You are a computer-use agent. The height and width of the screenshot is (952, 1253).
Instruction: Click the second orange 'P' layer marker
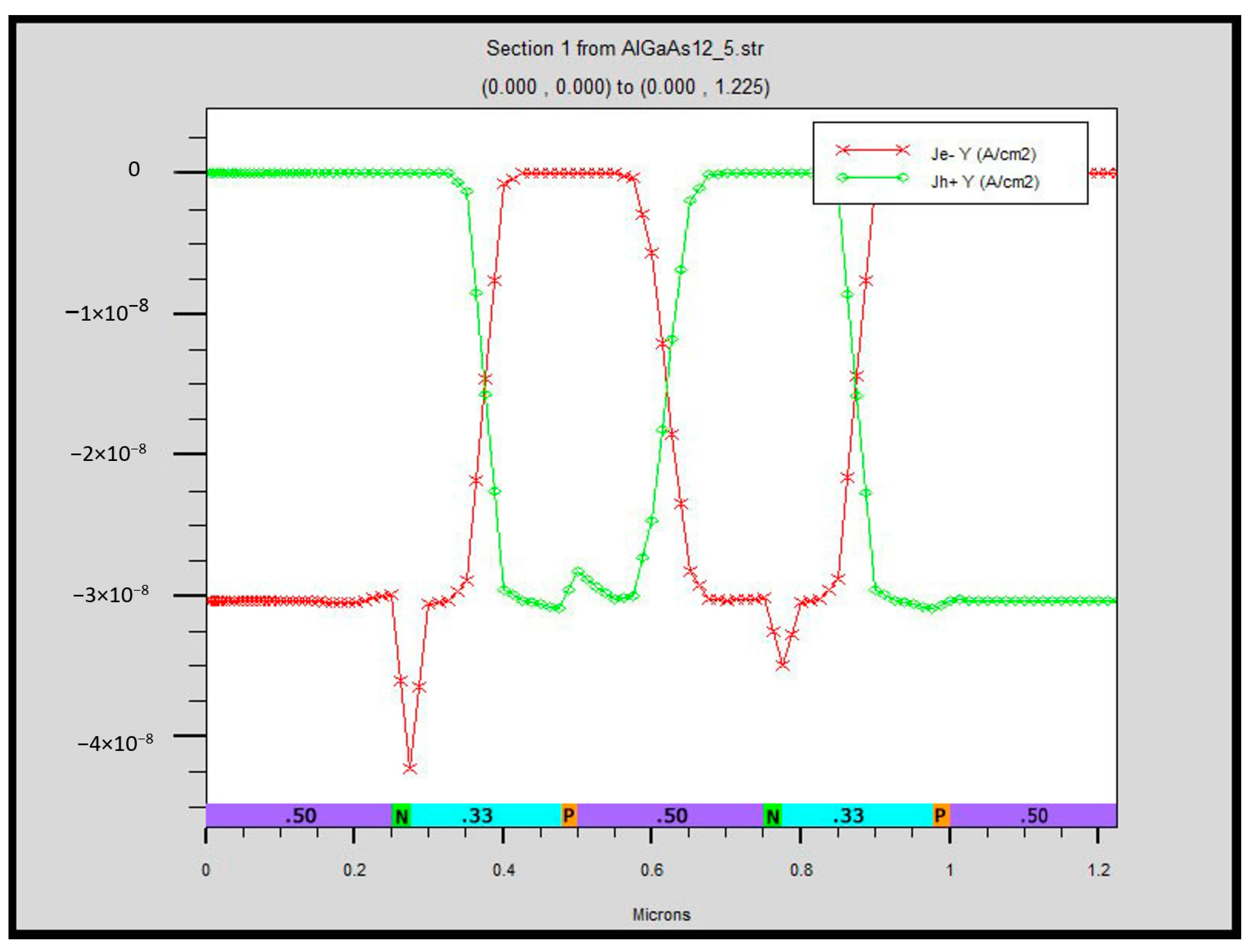pos(941,816)
